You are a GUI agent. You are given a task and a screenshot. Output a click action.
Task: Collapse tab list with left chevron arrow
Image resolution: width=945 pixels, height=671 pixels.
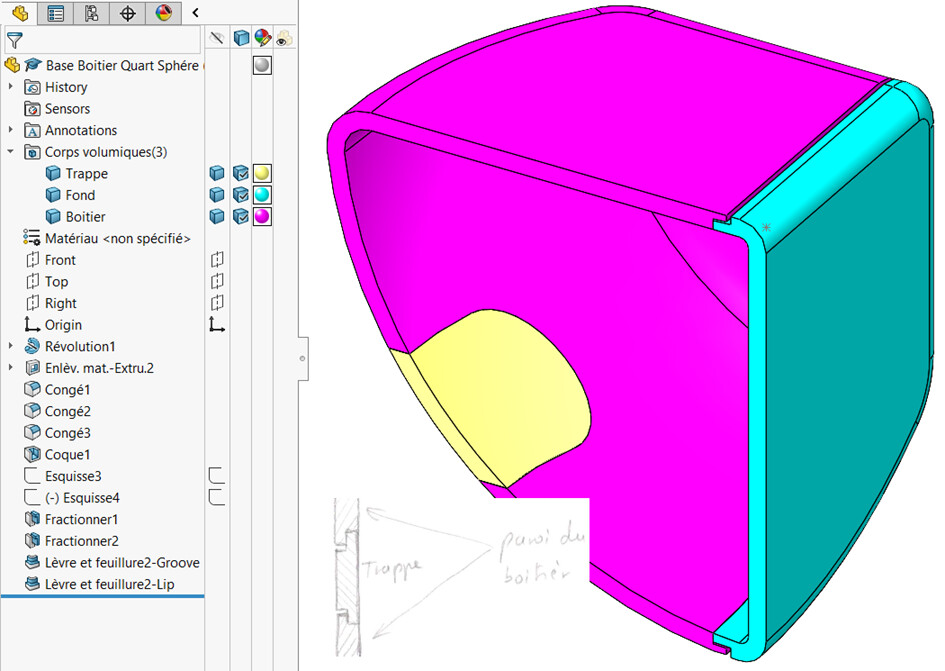click(195, 13)
